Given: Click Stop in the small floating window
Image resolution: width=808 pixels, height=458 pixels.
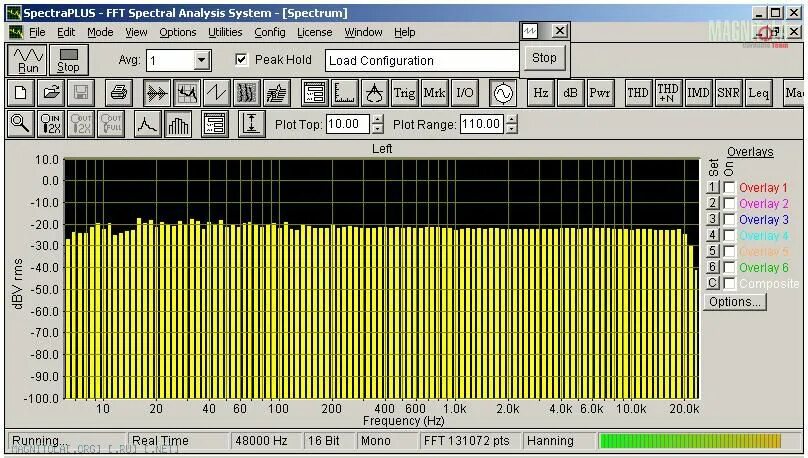Looking at the screenshot, I should click(544, 58).
